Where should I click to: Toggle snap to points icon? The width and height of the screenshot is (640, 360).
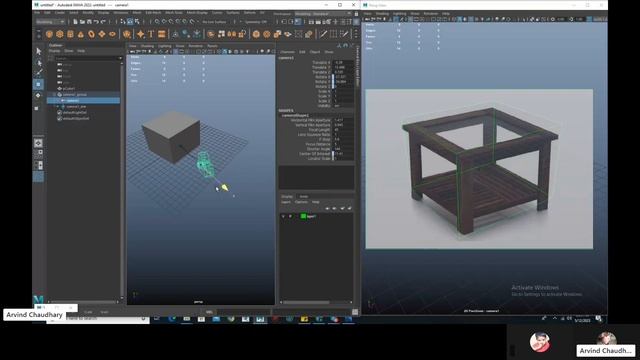(x=171, y=22)
